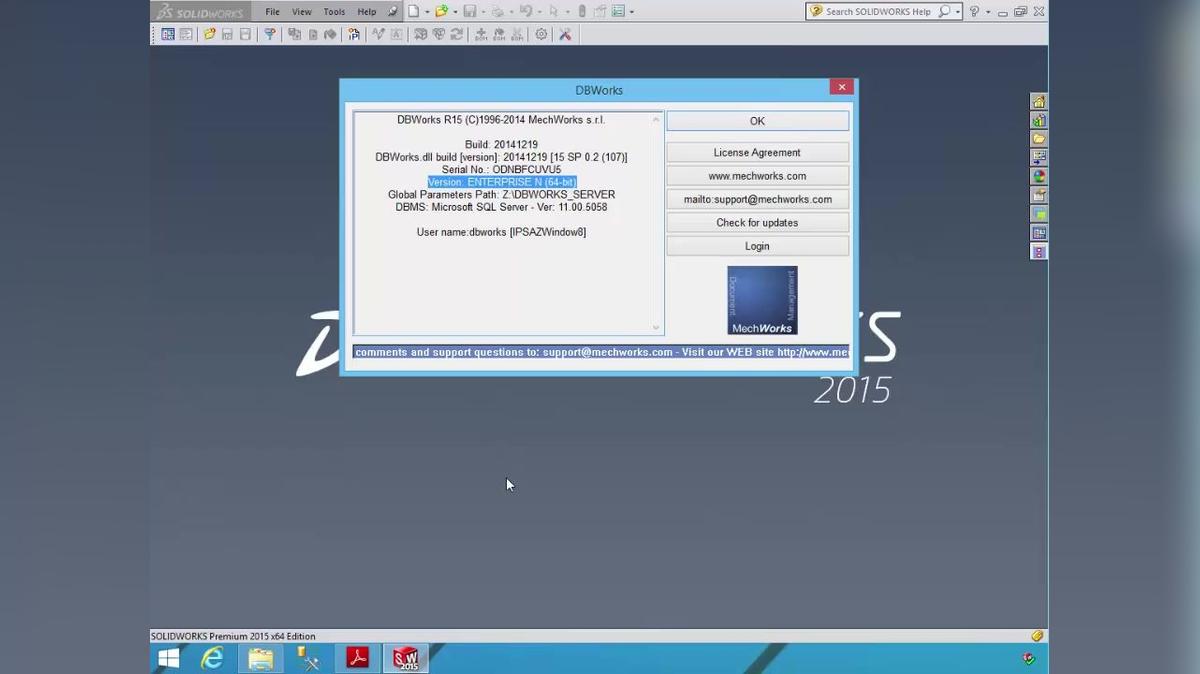The width and height of the screenshot is (1200, 674).
Task: Open the Custom Properties task pane tab
Action: (1039, 196)
